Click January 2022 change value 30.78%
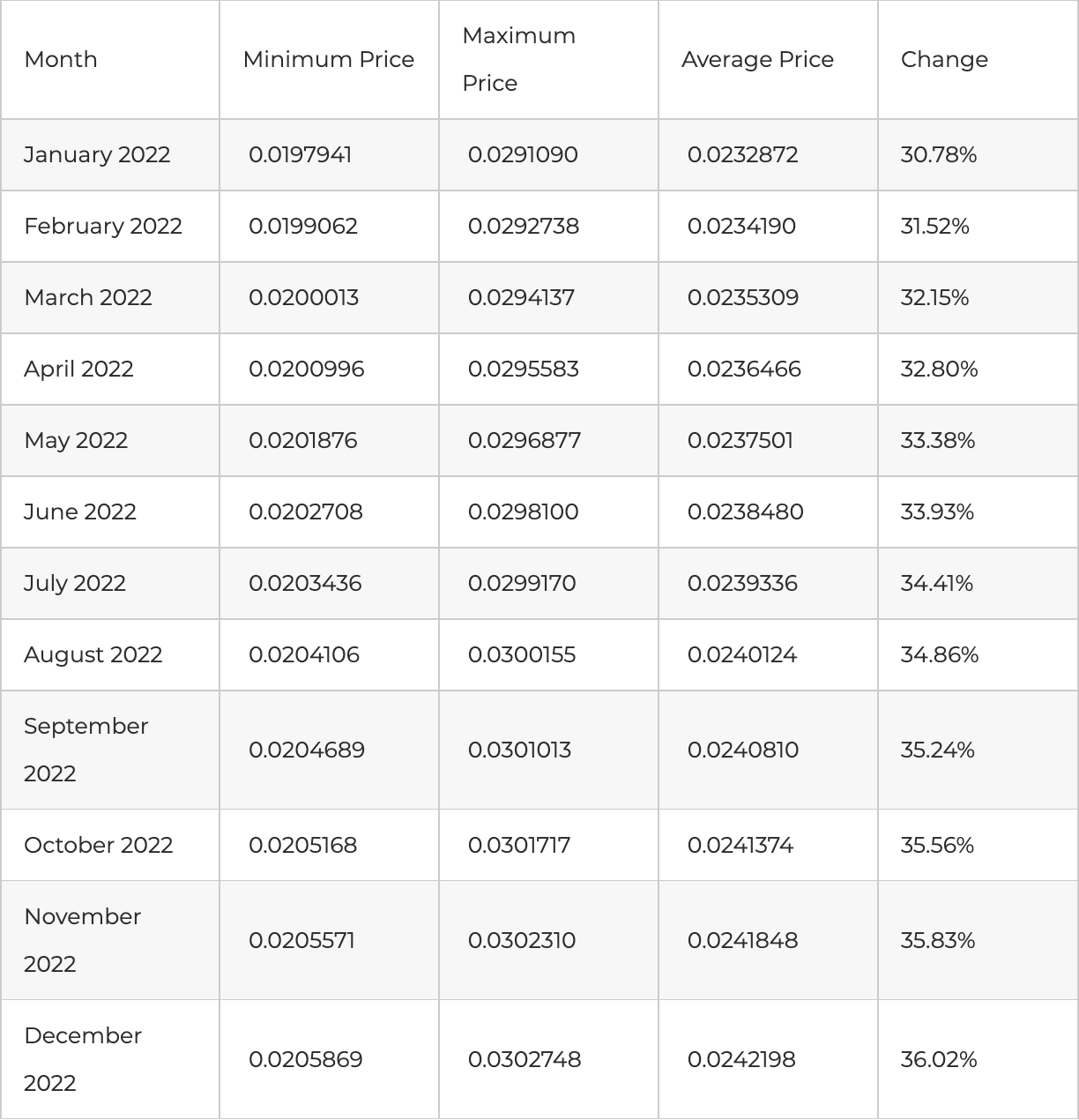This screenshot has width=1079, height=1120. pyautogui.click(x=938, y=154)
